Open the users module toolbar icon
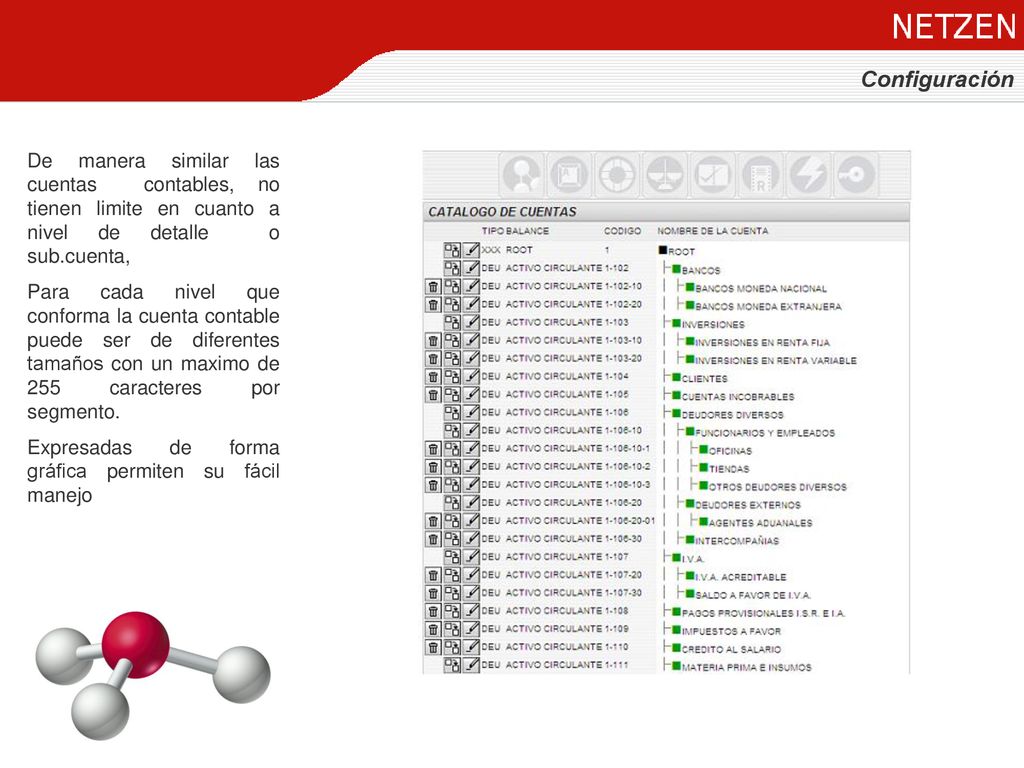Viewport: 1024px width, 768px height. pyautogui.click(x=521, y=174)
